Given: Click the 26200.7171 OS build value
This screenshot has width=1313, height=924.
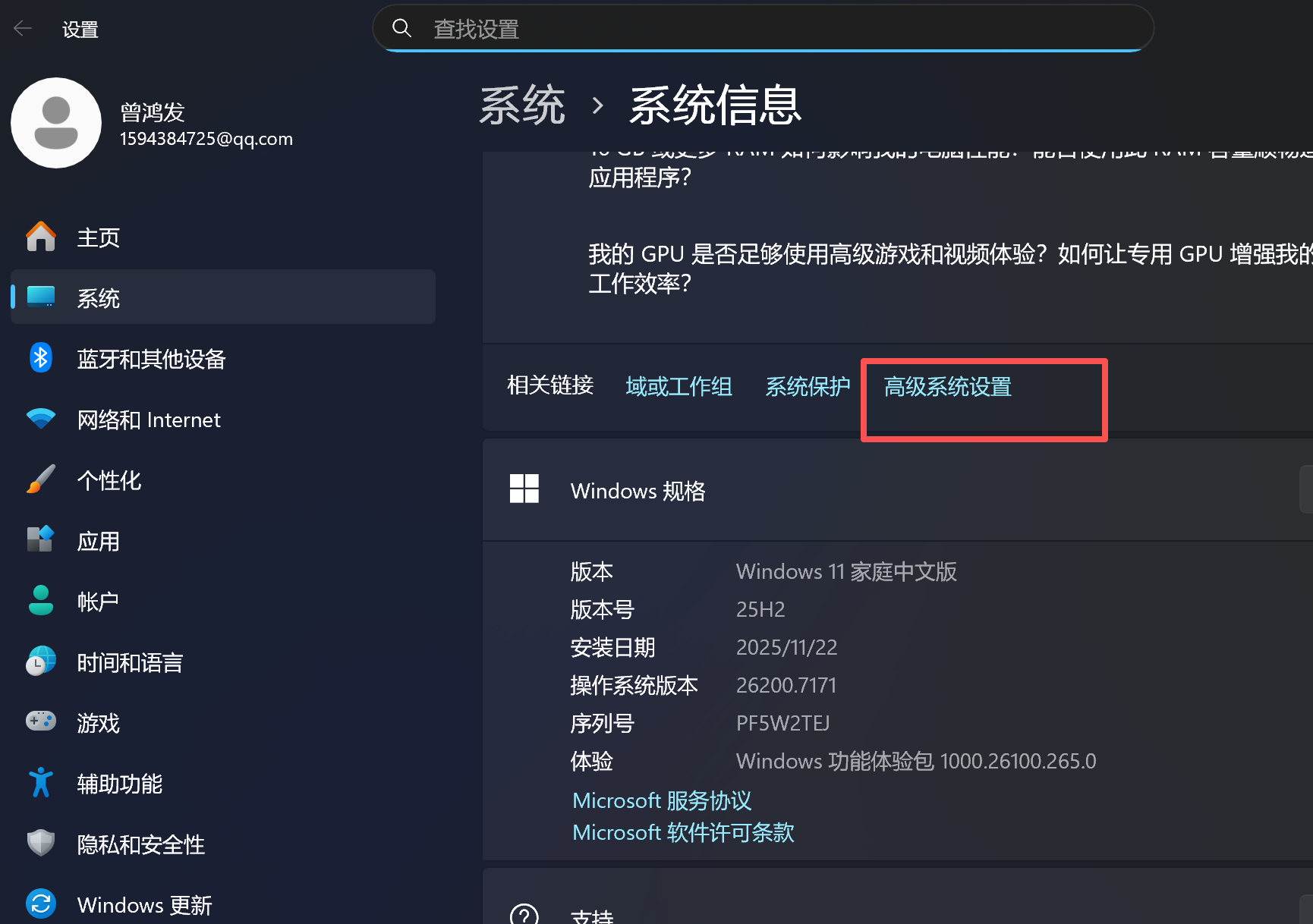Looking at the screenshot, I should (x=786, y=685).
